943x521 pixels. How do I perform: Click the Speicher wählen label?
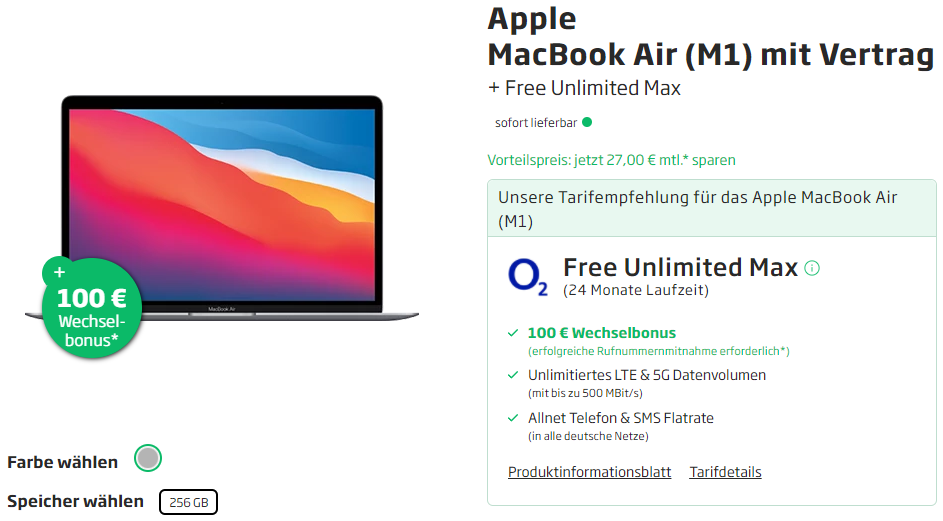[x=75, y=501]
